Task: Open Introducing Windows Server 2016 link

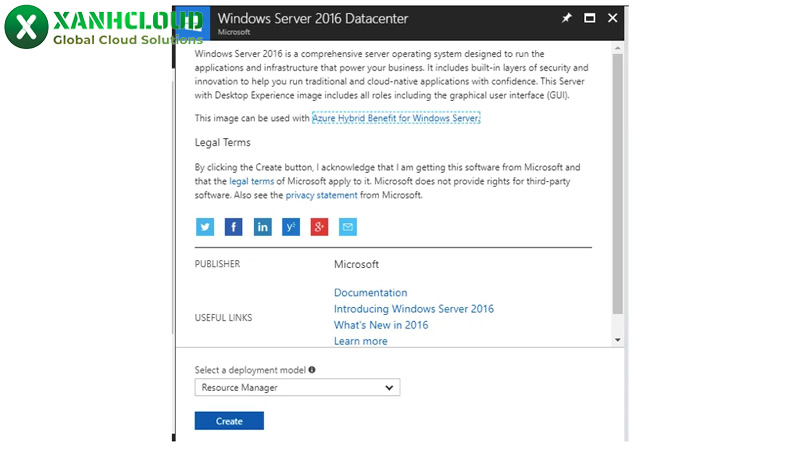Action: [414, 309]
